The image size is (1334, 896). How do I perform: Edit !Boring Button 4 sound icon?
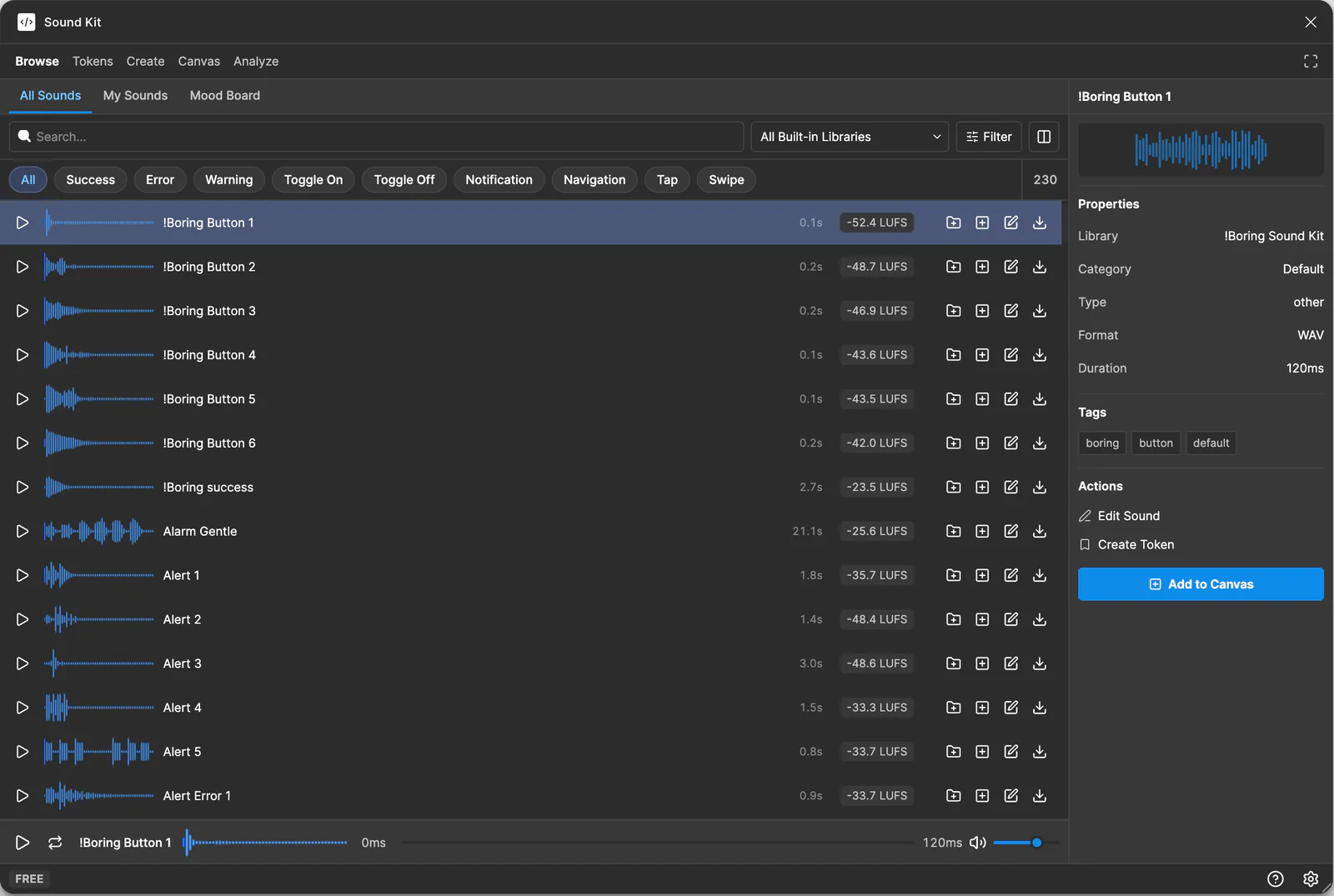[x=1011, y=355]
